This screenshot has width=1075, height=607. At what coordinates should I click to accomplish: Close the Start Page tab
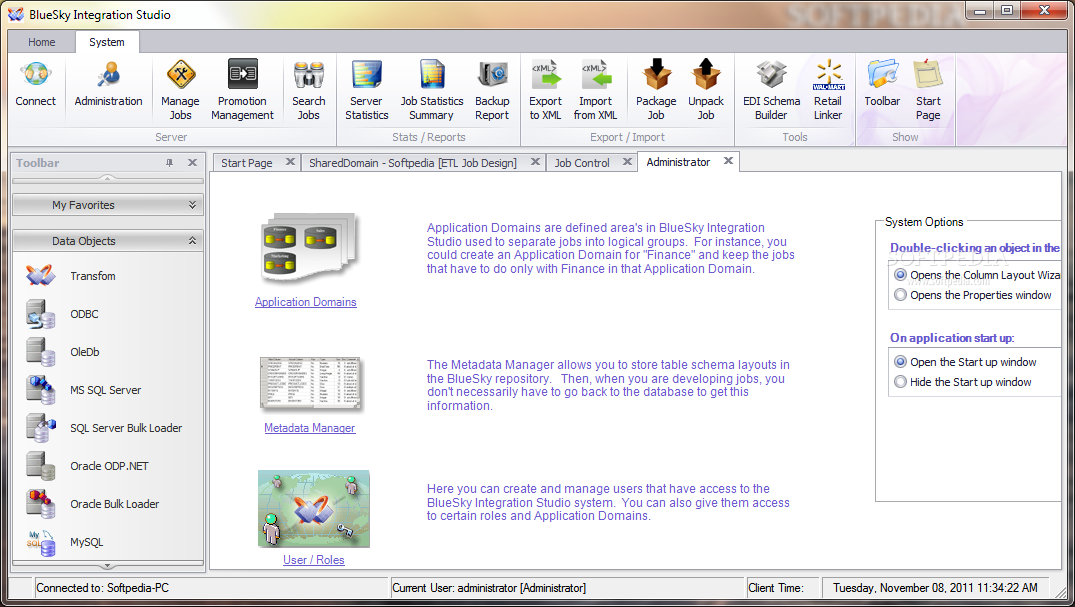[x=290, y=162]
